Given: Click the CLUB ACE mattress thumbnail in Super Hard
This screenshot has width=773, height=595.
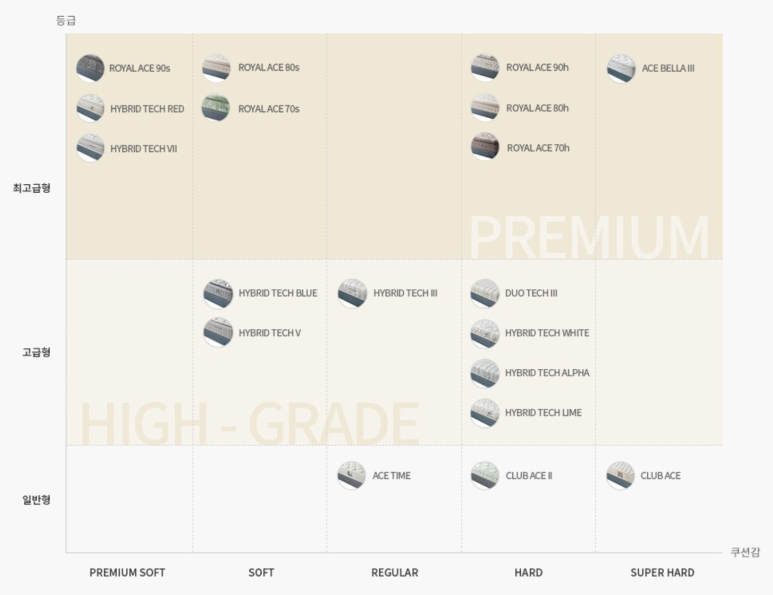Looking at the screenshot, I should pos(620,475).
